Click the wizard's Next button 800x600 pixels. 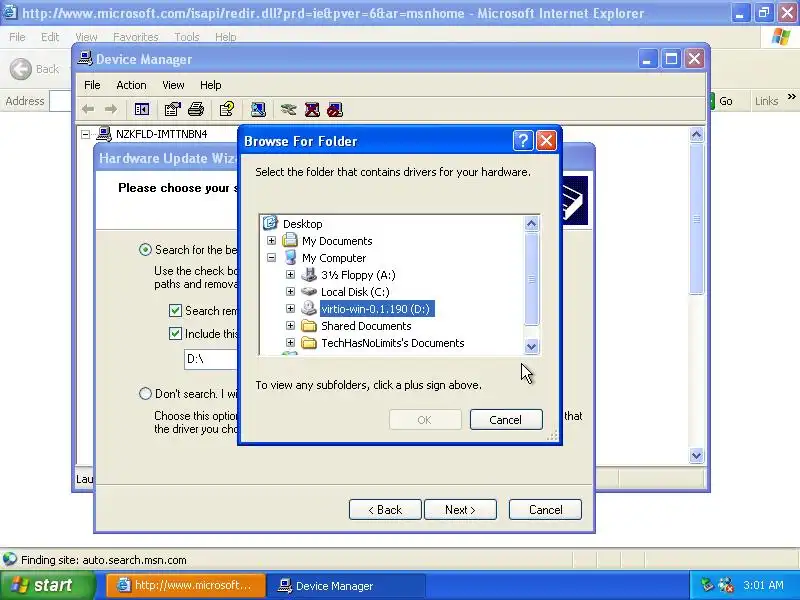460,509
